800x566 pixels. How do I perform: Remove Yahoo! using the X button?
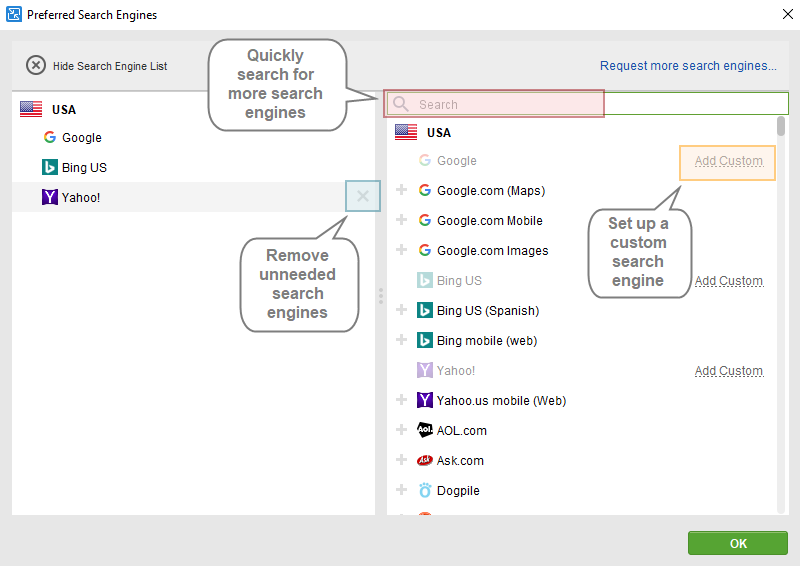363,196
